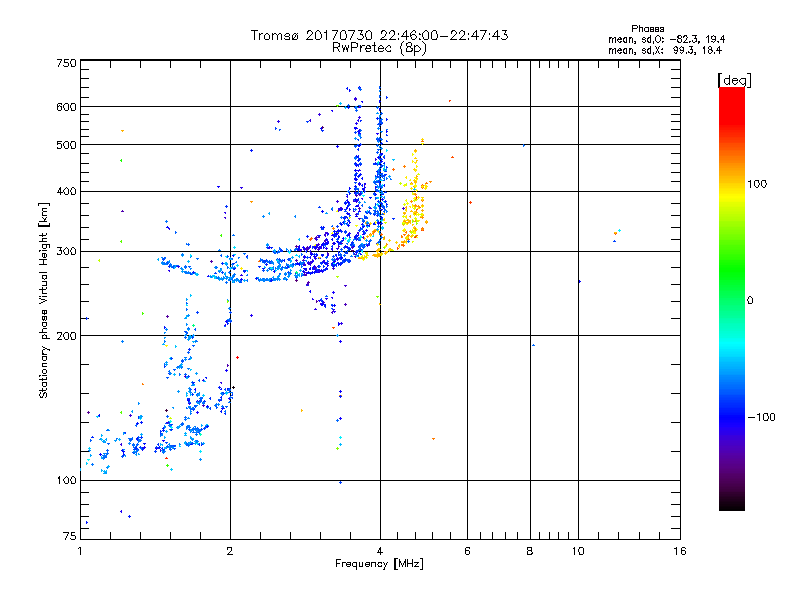Click the plot title 'Tromsø 20170730 22:46:00-22:47:43'

coord(379,35)
